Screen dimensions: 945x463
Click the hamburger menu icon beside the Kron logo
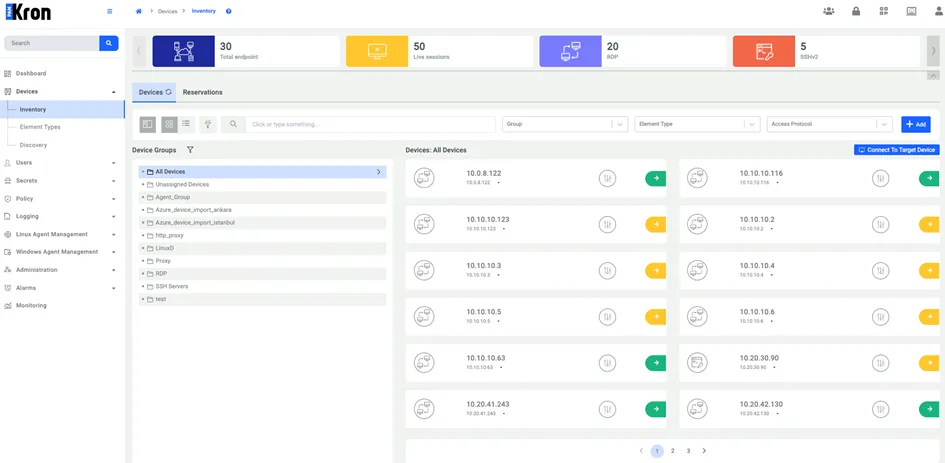click(x=109, y=11)
